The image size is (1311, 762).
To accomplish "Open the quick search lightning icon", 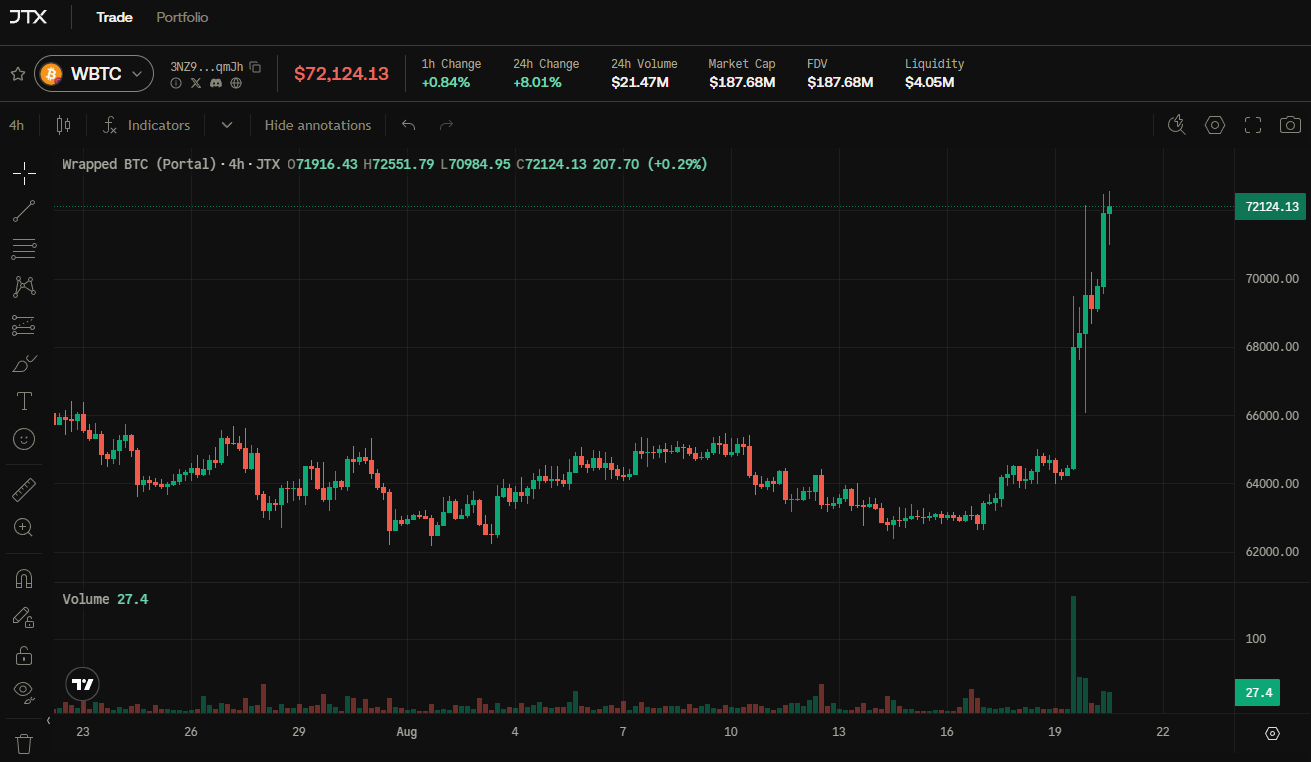I will (1177, 125).
